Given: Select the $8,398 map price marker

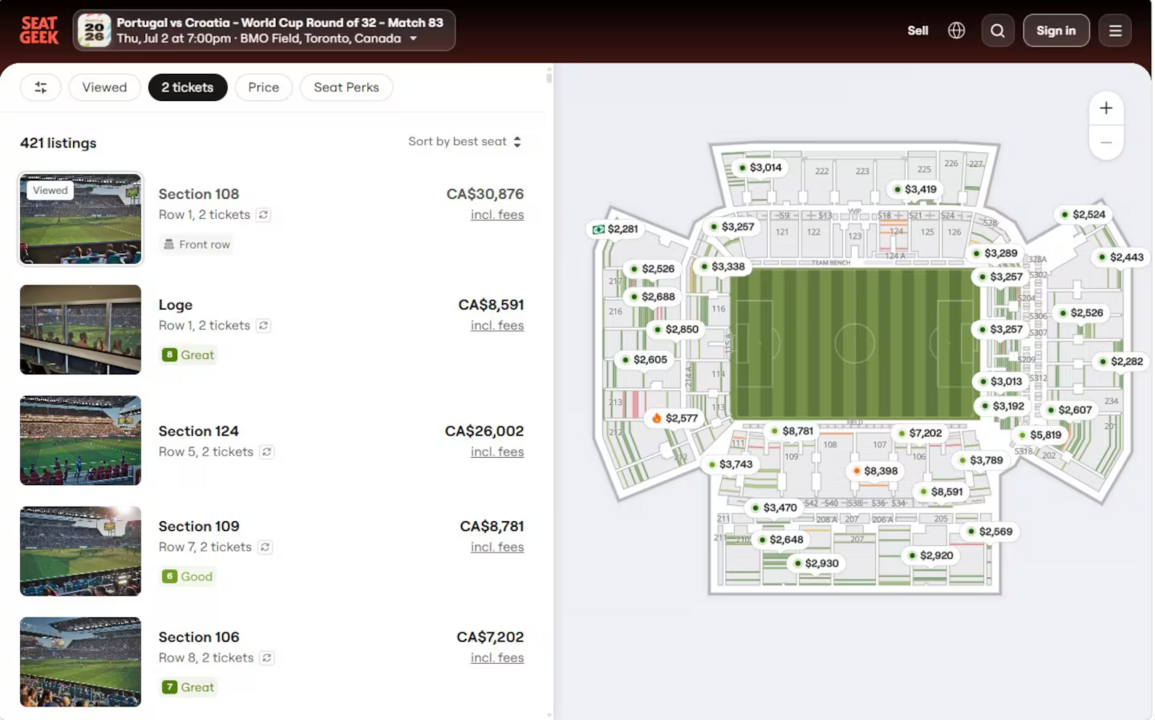Looking at the screenshot, I should (874, 471).
